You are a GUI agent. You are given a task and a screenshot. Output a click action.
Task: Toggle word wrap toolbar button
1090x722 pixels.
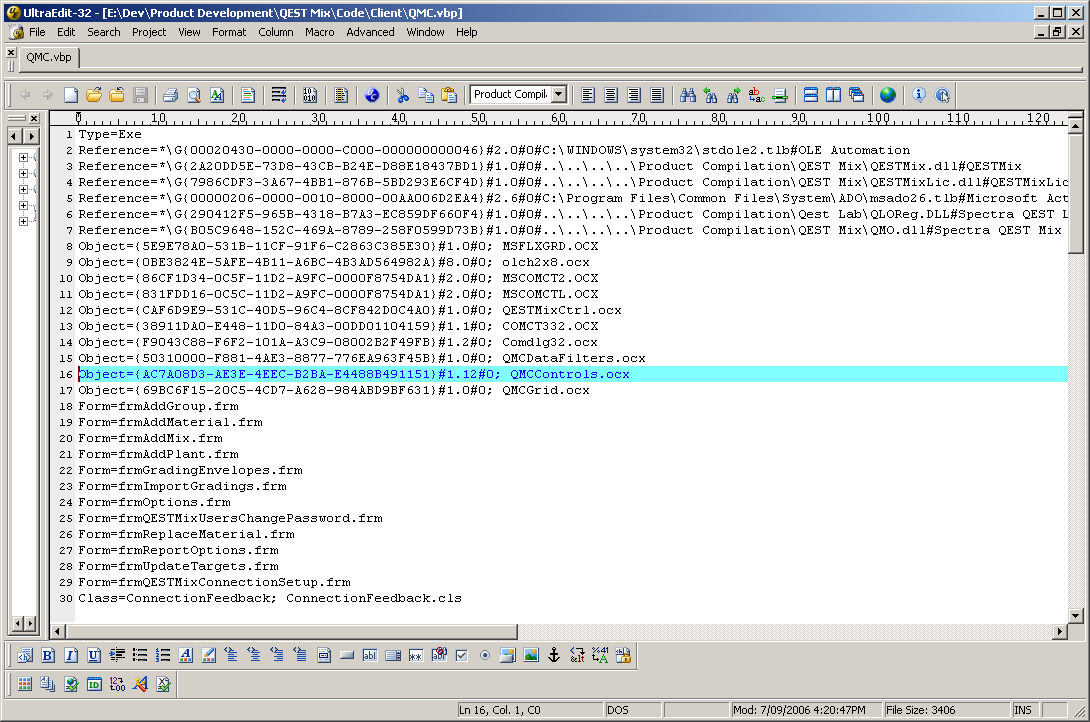[x=279, y=95]
